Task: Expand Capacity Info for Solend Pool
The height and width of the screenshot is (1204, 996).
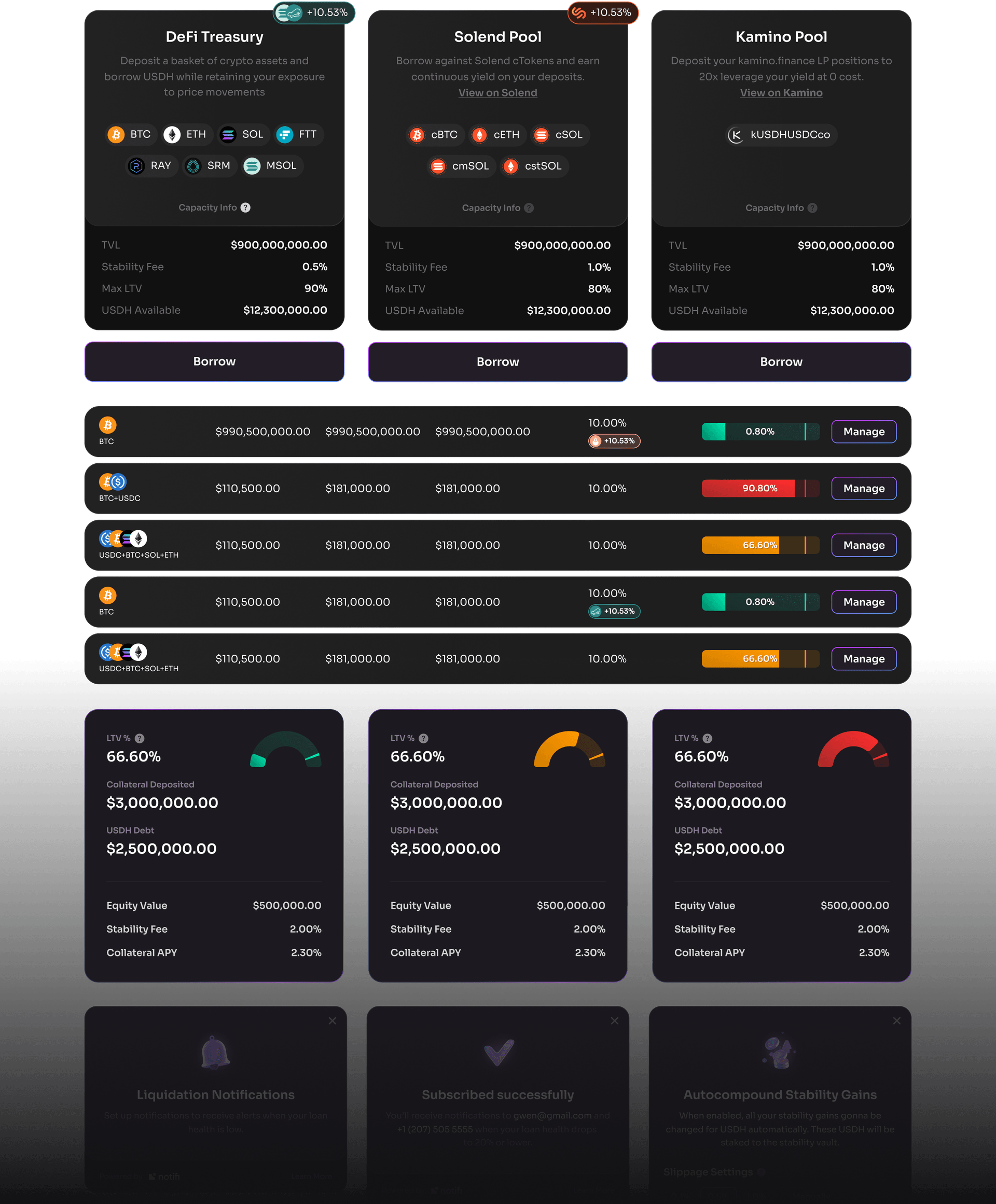Action: click(497, 207)
